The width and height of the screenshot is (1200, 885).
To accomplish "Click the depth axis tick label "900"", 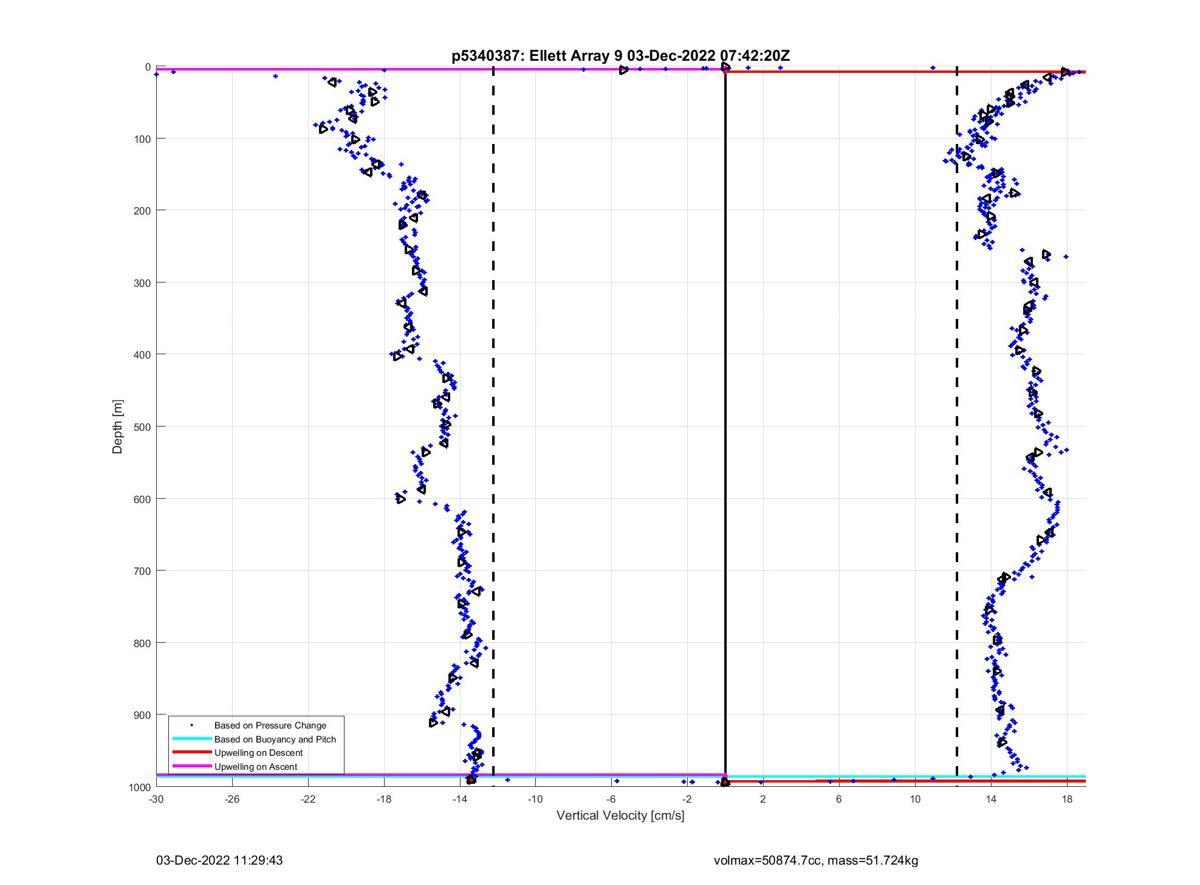I will [x=142, y=715].
